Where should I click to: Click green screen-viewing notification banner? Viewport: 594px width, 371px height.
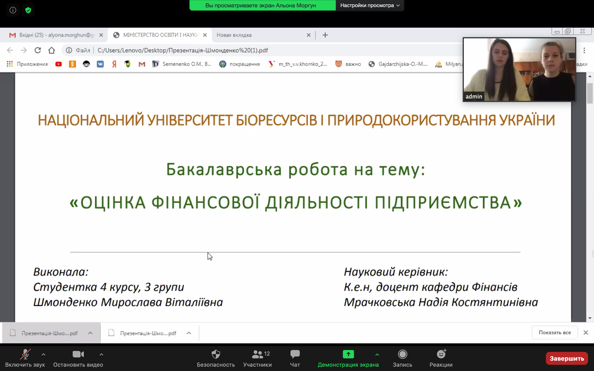262,5
